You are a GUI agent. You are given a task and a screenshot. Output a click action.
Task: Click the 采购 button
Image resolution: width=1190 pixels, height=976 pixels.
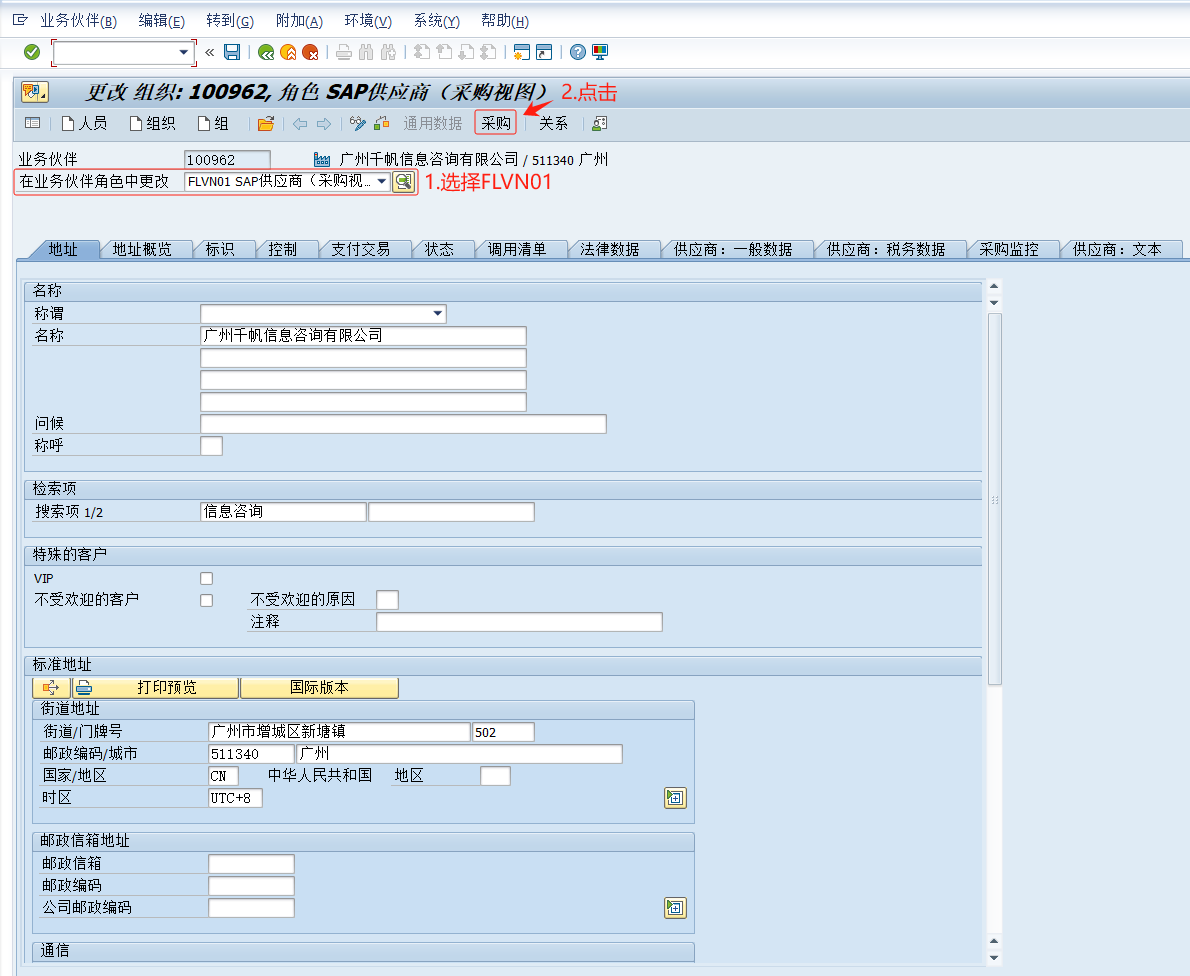click(x=496, y=123)
